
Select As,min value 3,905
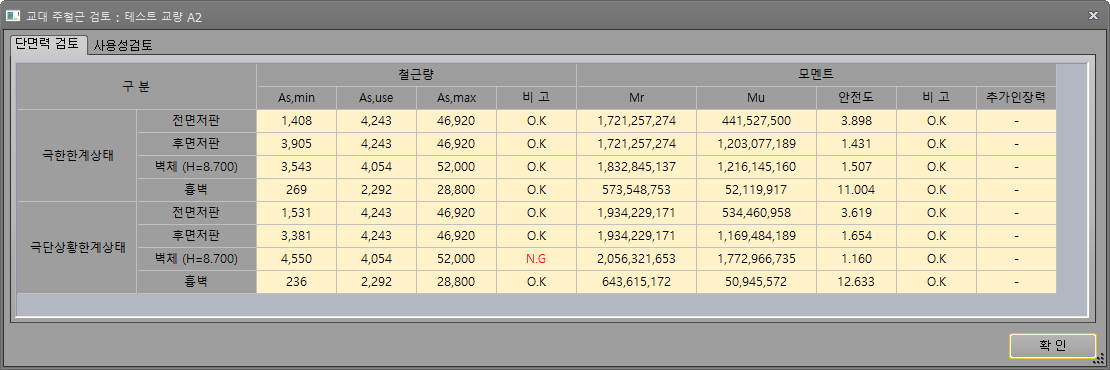pyautogui.click(x=297, y=144)
